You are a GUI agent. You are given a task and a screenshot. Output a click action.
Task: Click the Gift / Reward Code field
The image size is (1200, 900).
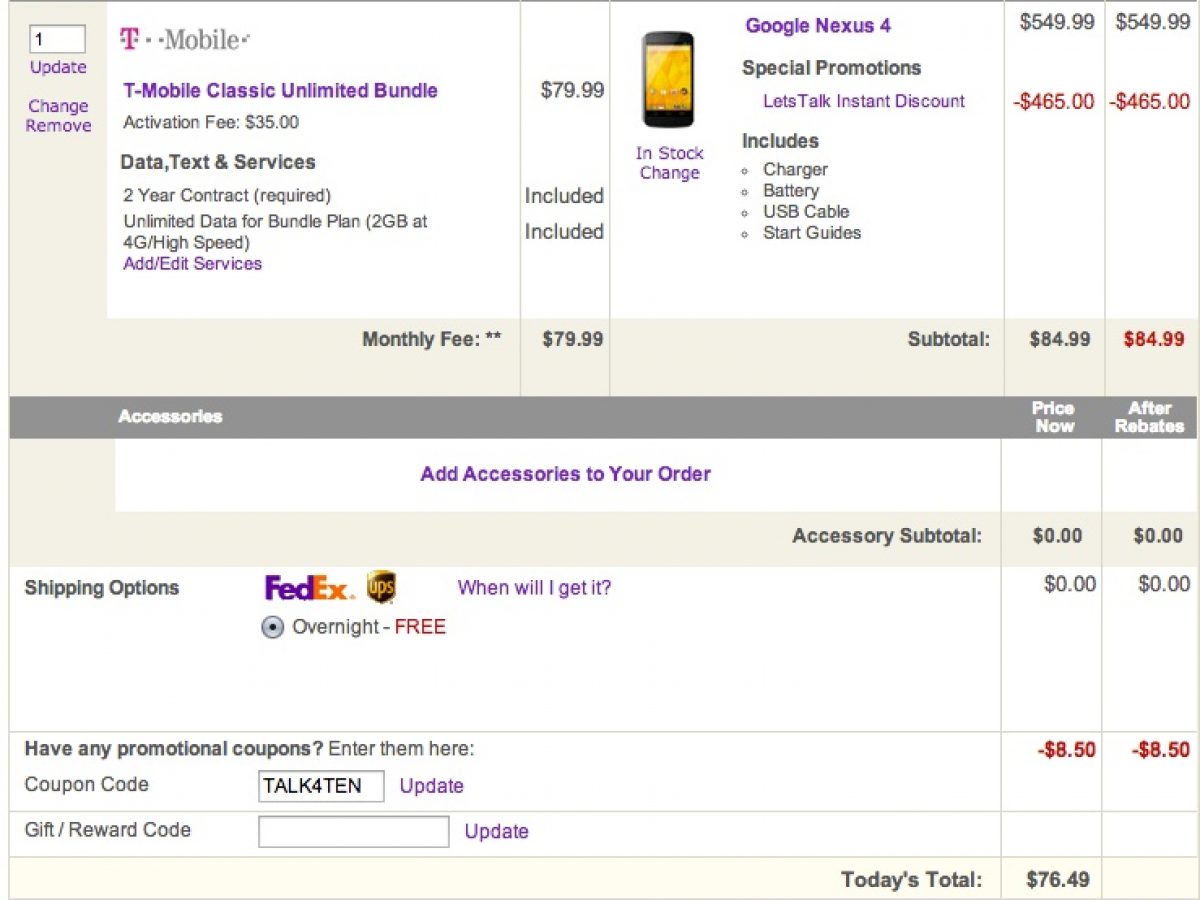pos(353,831)
